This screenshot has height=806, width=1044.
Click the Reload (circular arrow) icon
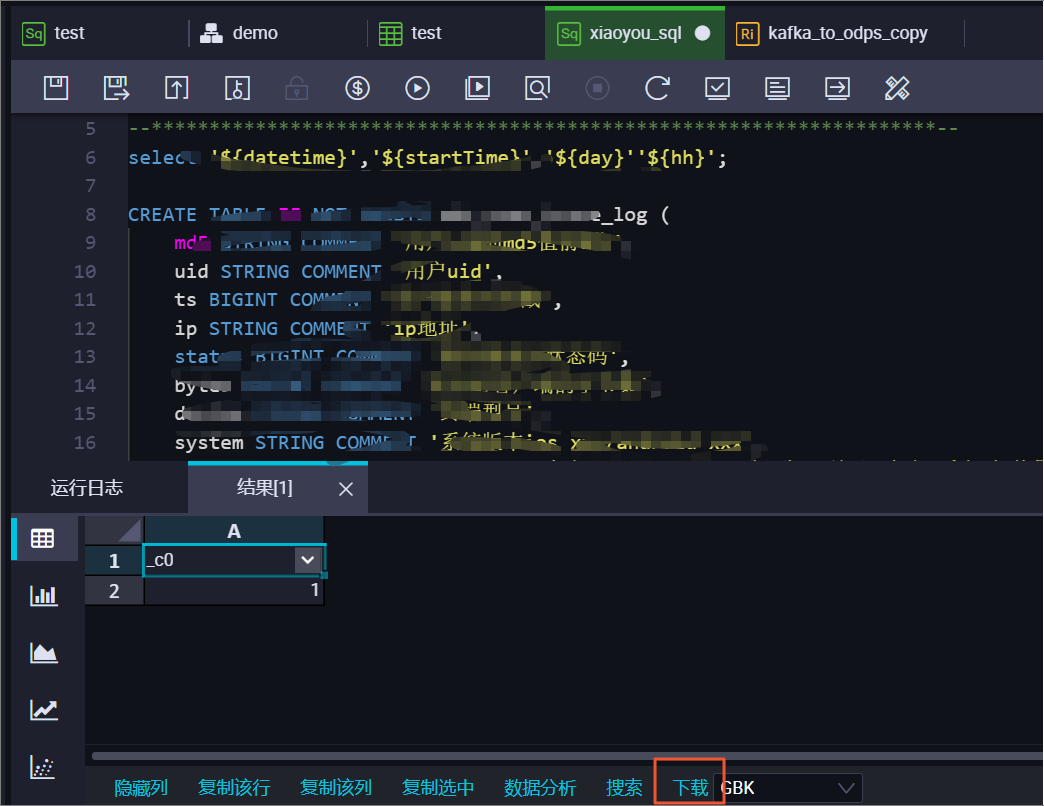657,88
